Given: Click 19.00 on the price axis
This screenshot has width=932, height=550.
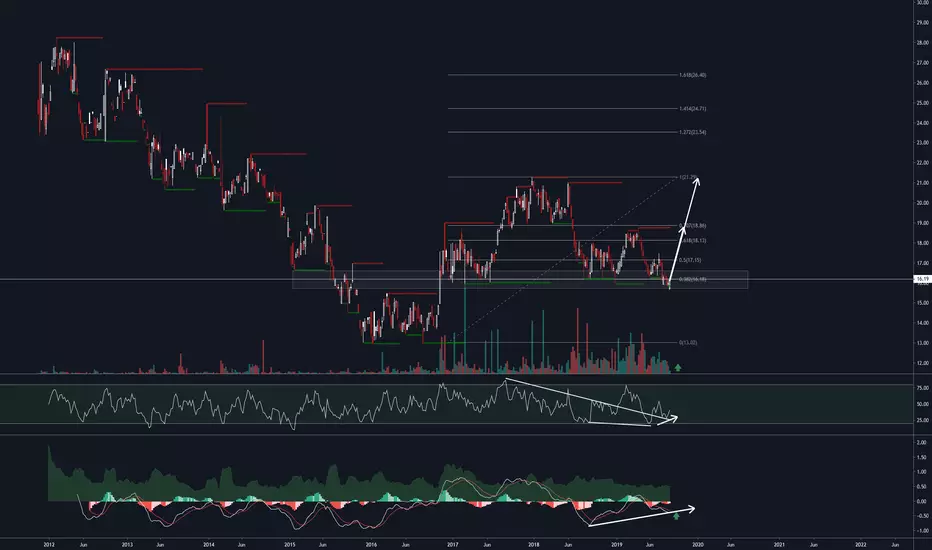Looking at the screenshot, I should (x=922, y=224).
